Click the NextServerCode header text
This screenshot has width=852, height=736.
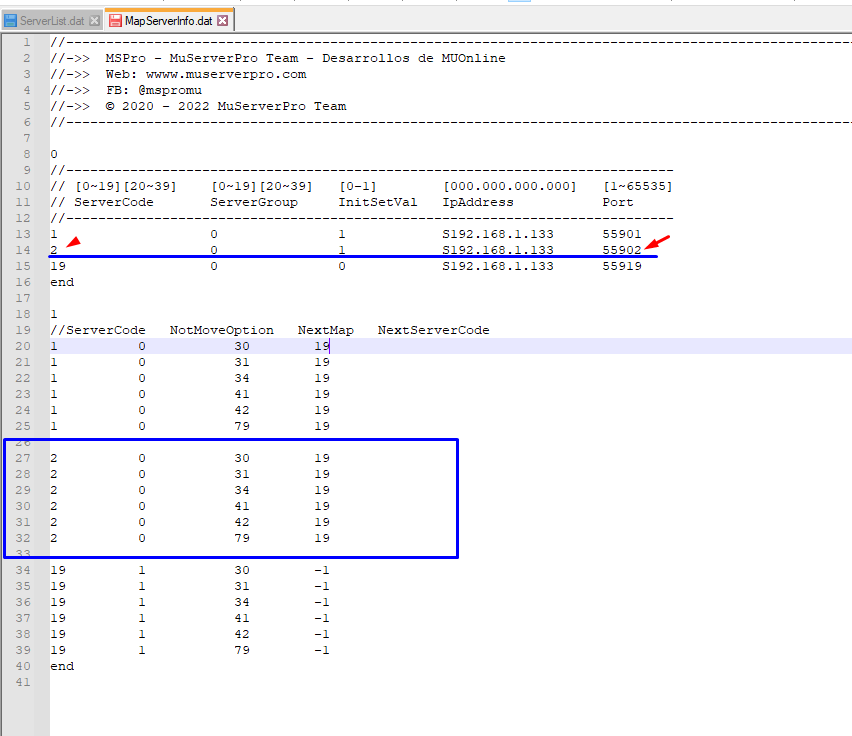coord(433,330)
